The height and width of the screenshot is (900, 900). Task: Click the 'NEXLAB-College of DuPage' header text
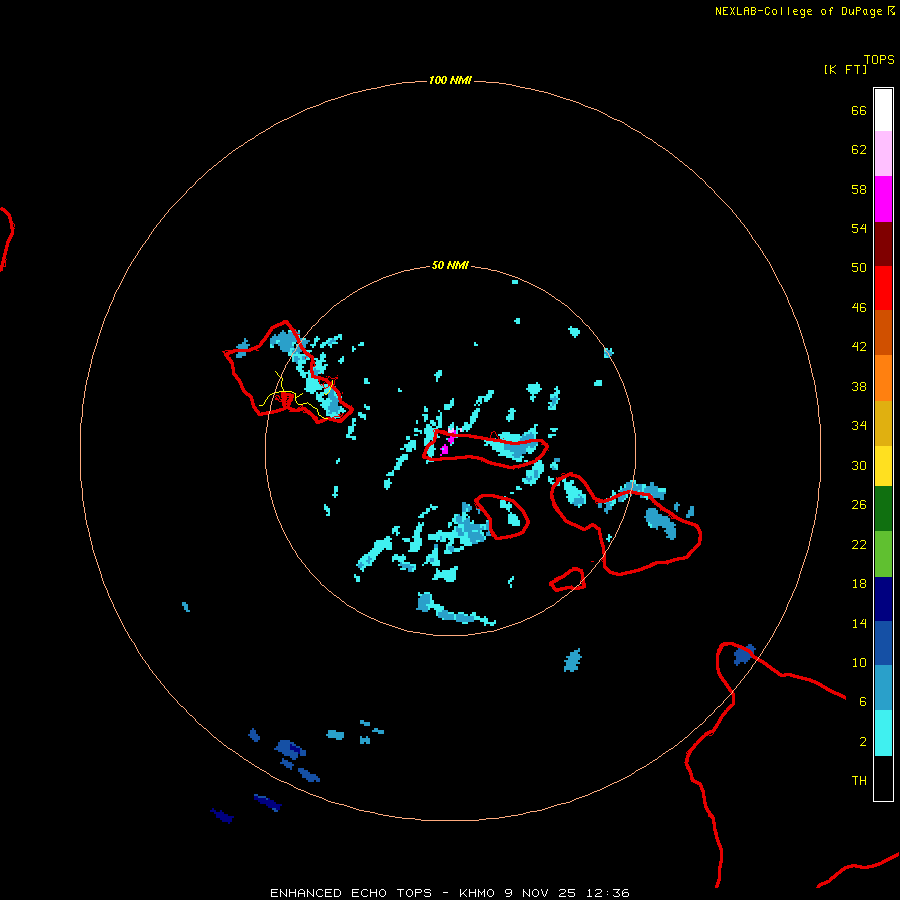coord(798,11)
